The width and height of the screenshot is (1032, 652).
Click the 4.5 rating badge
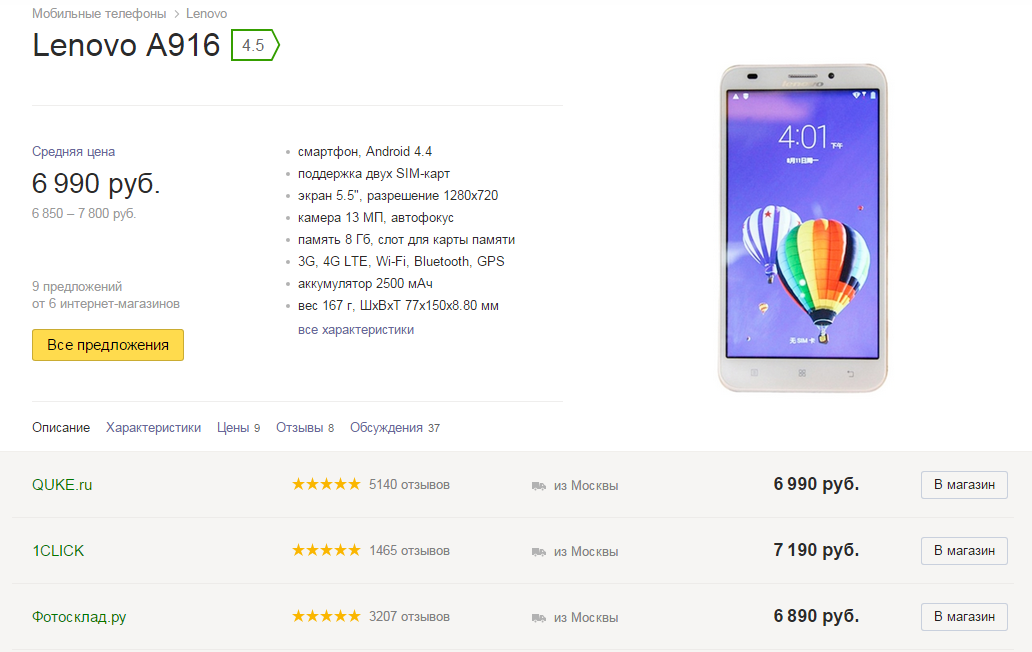pos(254,45)
